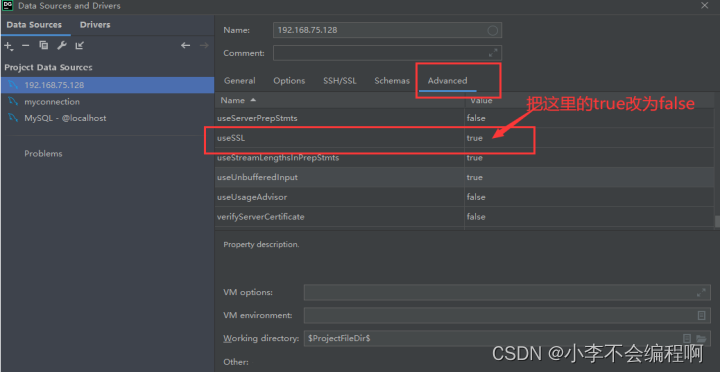Screen dimensions: 720x373
Task: Click the properties table scrollbar thumb
Action: 717,221
